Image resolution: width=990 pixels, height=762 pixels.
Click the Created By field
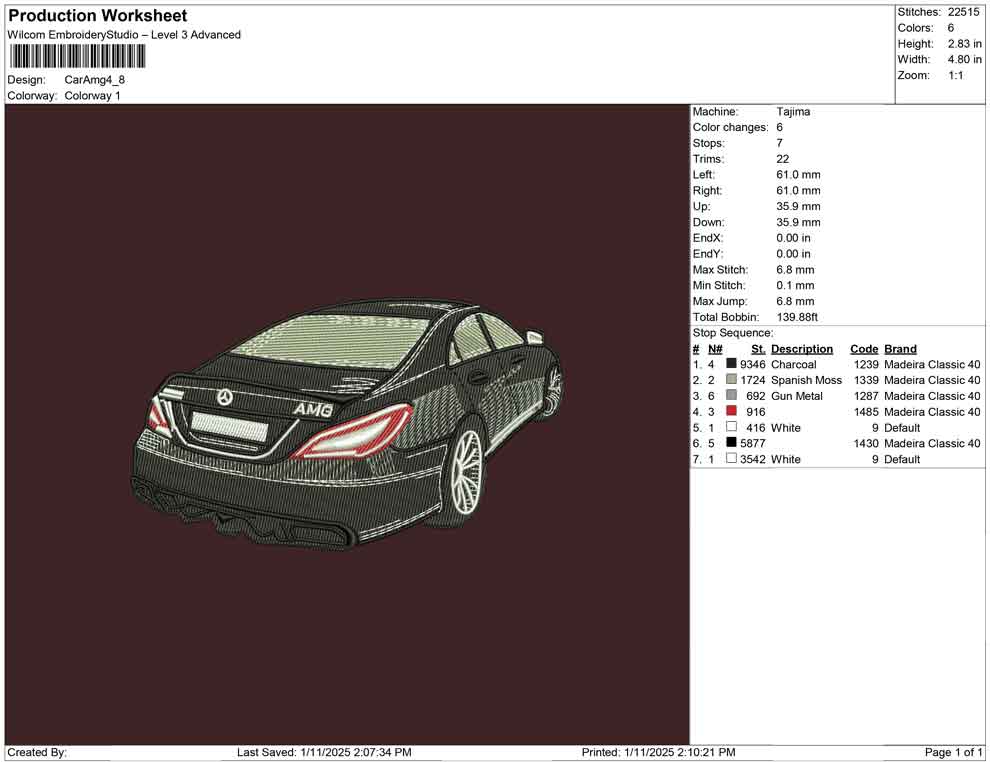(x=35, y=752)
